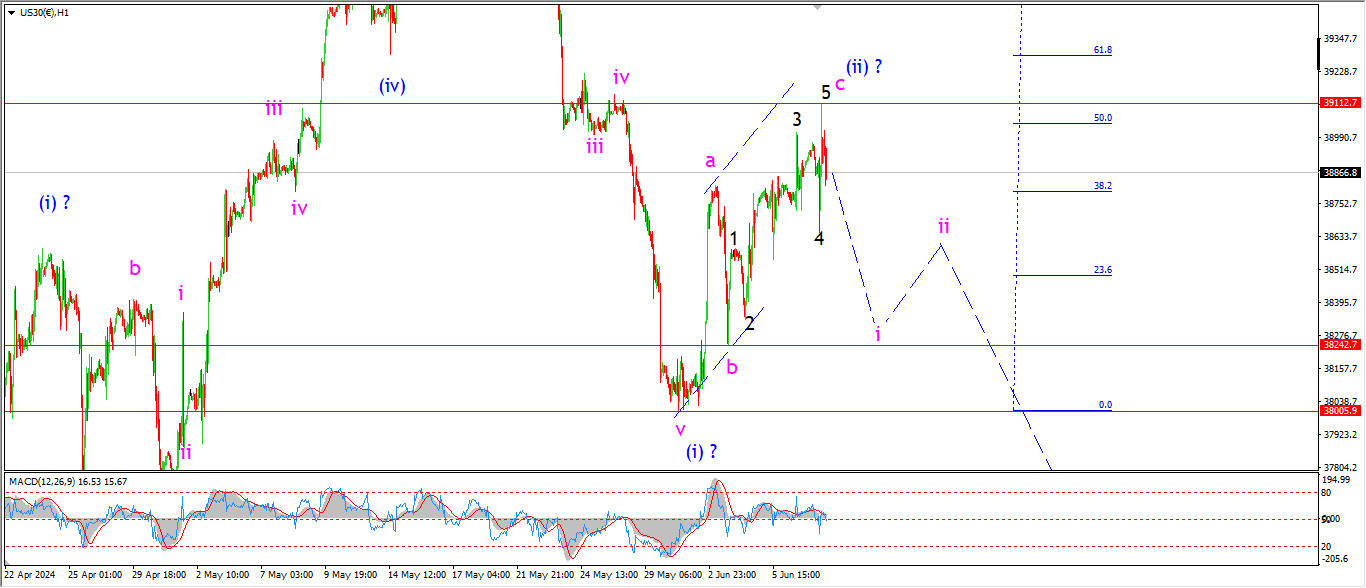This screenshot has height=588, width=1366.
Task: Select the 37804.2 price scale value
Action: (x=1340, y=468)
